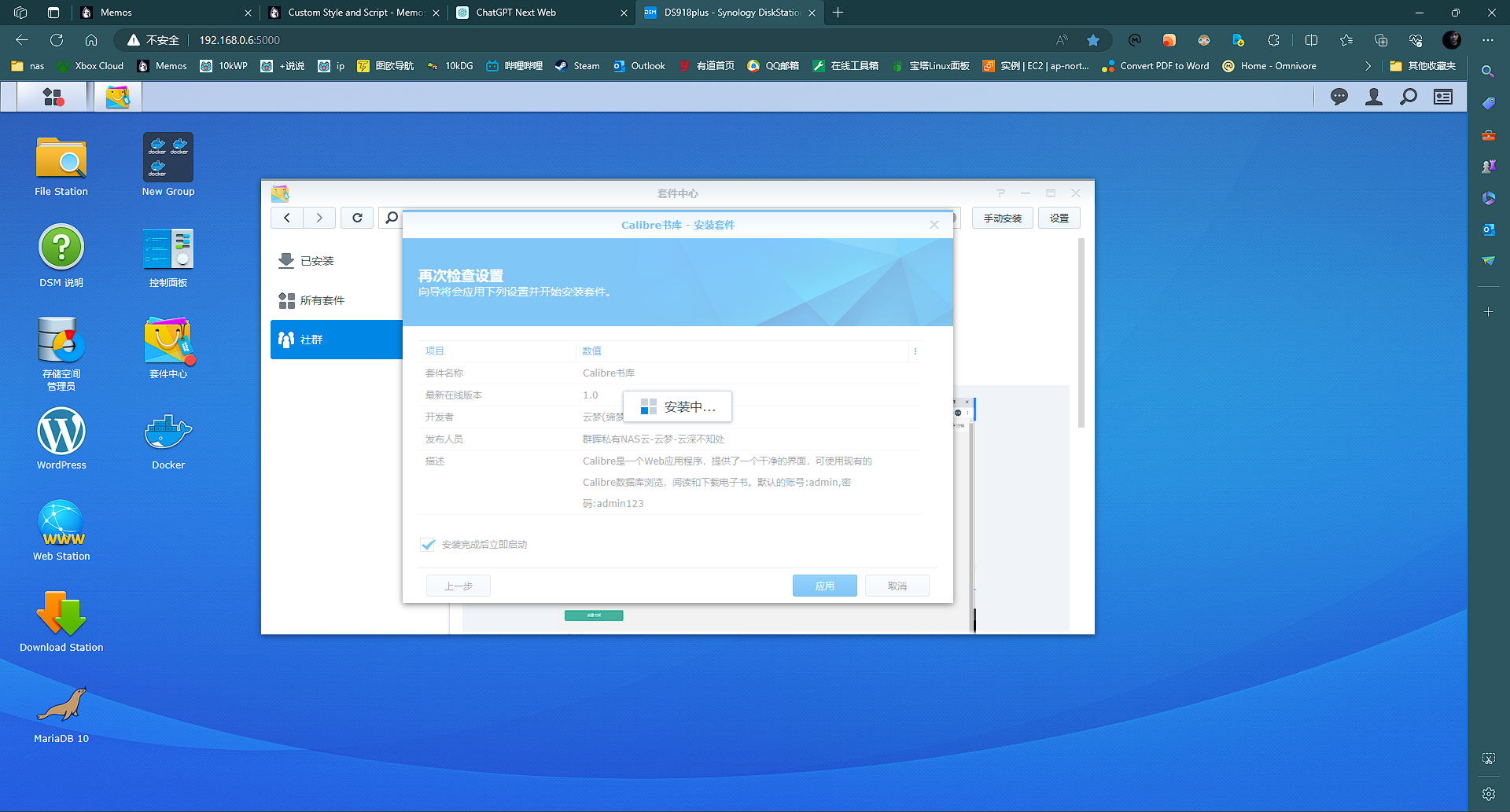Image resolution: width=1510 pixels, height=812 pixels.
Task: Click 应用 apply button
Action: (x=825, y=586)
